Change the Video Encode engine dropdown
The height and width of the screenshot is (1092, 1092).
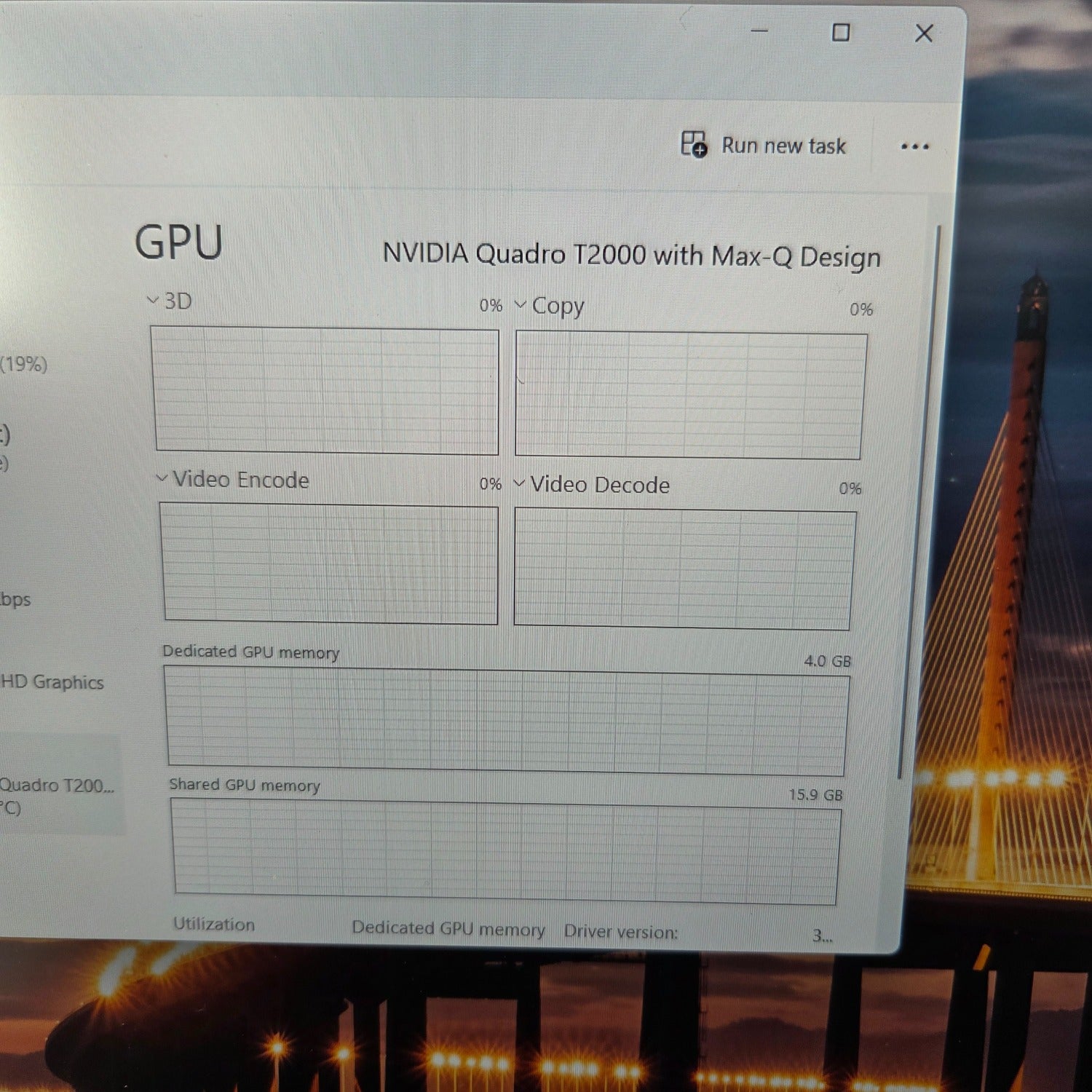(x=162, y=478)
